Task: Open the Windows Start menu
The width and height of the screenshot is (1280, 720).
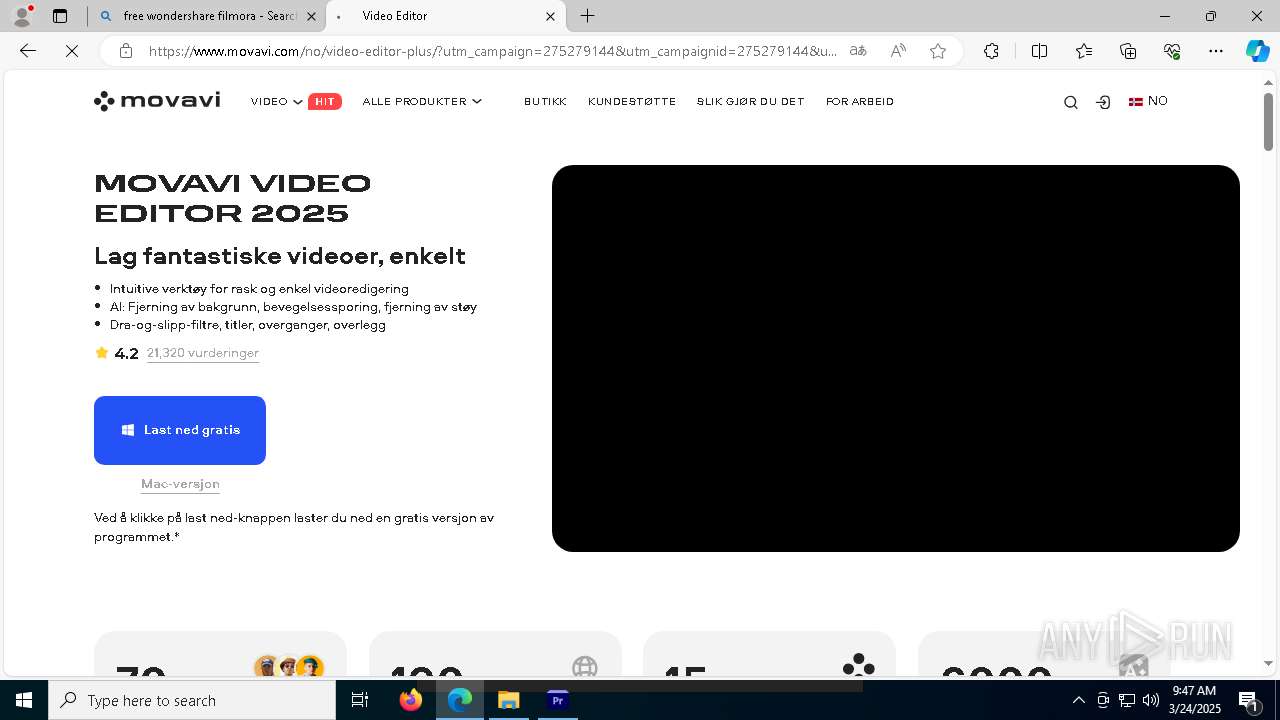Action: coord(24,700)
